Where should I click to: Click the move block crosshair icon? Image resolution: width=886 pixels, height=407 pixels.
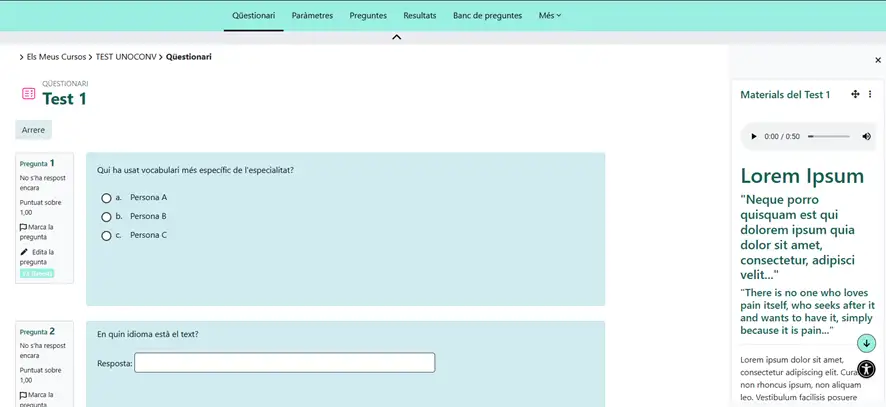coord(855,94)
